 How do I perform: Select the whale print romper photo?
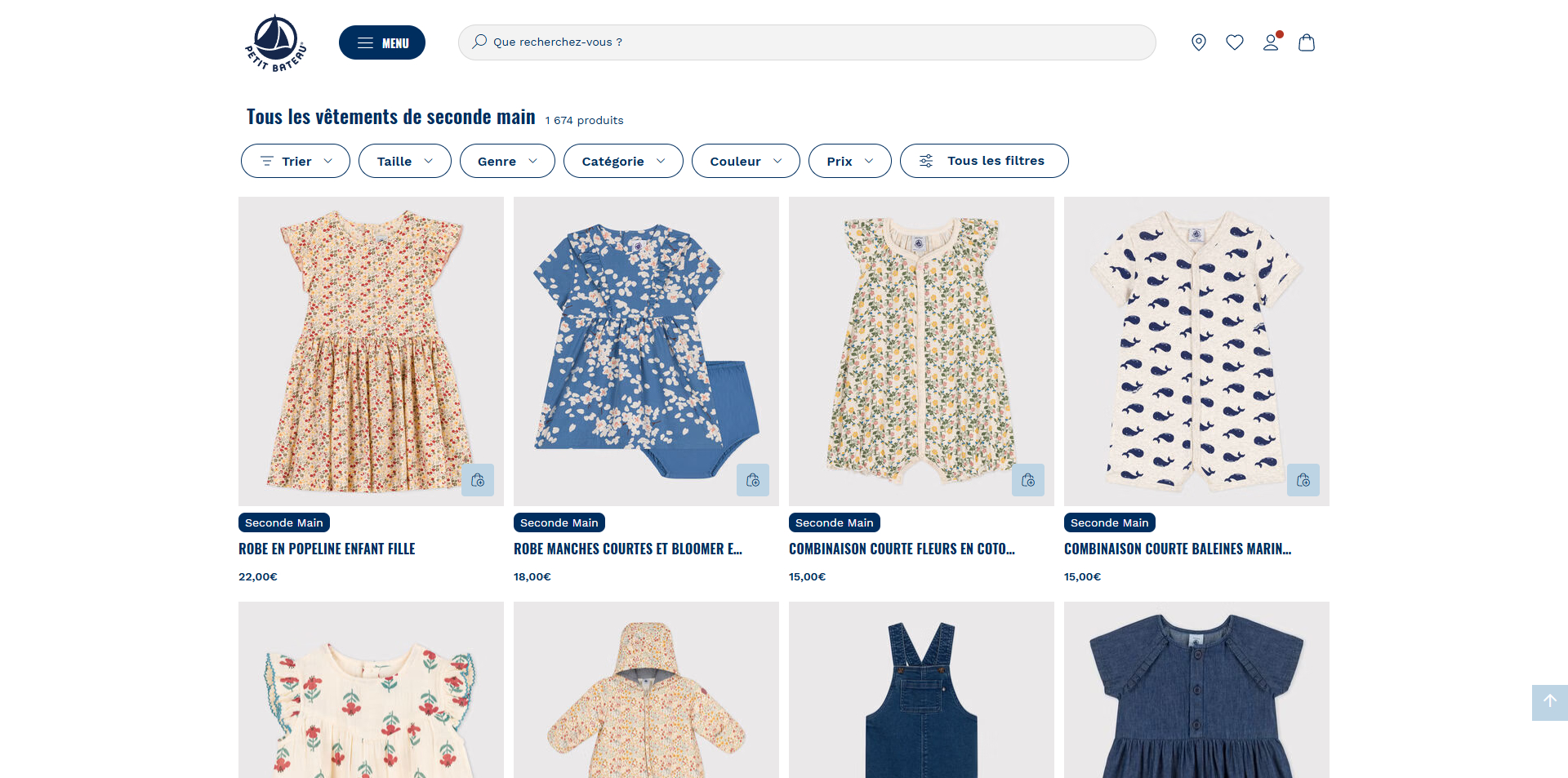coord(1196,351)
